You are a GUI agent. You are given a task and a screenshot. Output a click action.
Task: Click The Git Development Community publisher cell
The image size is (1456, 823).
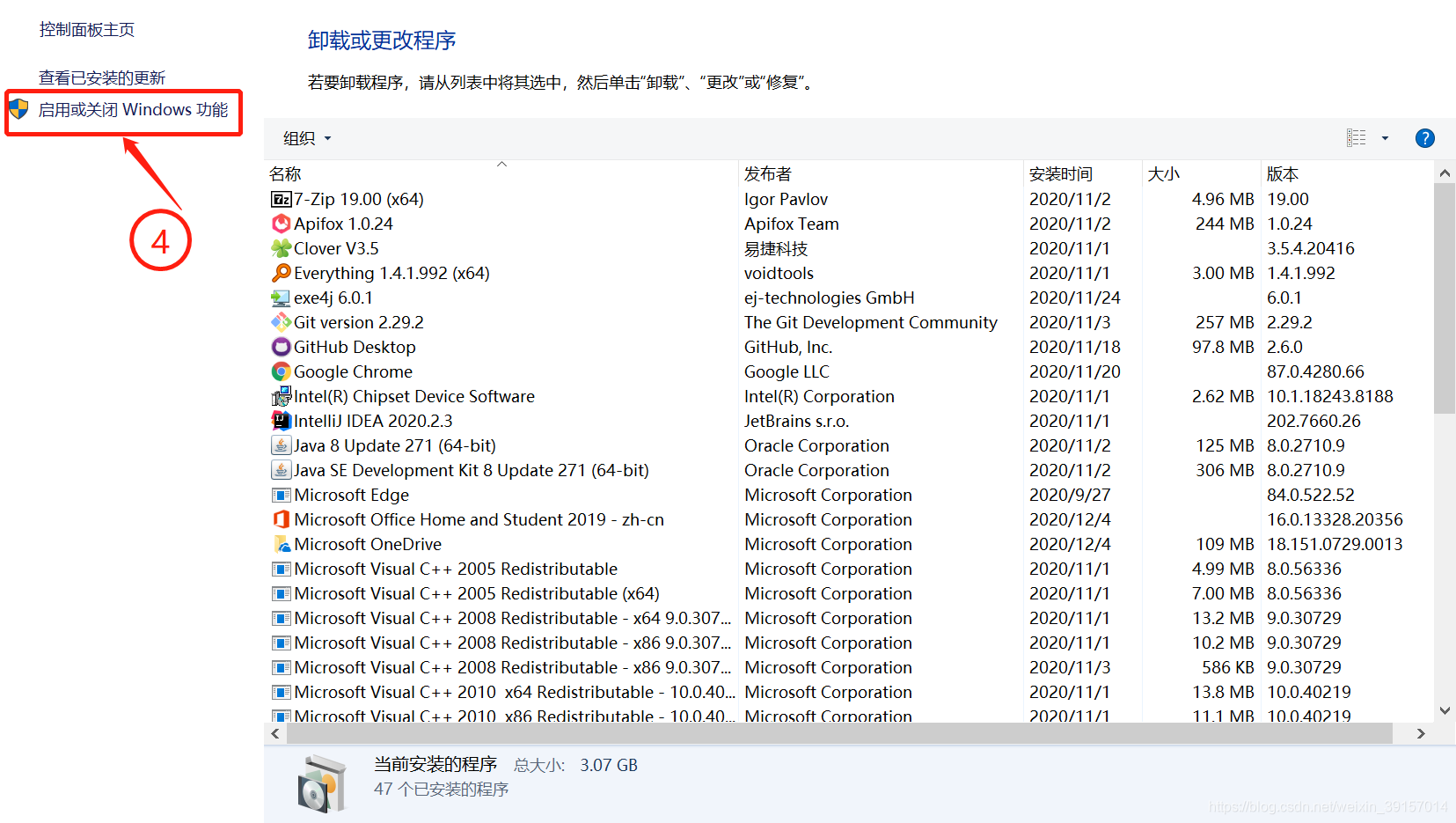tap(871, 322)
